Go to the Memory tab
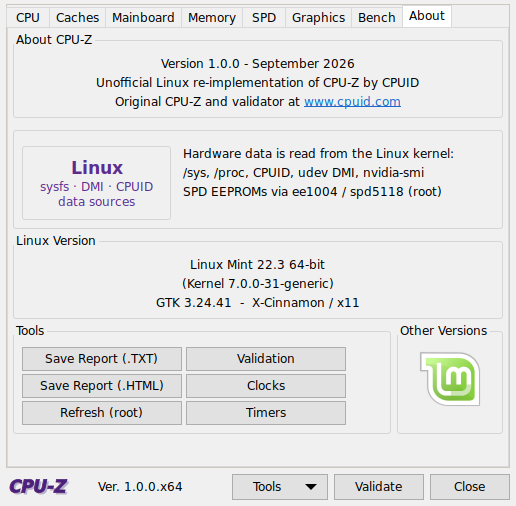The height and width of the screenshot is (506, 516). 212,17
